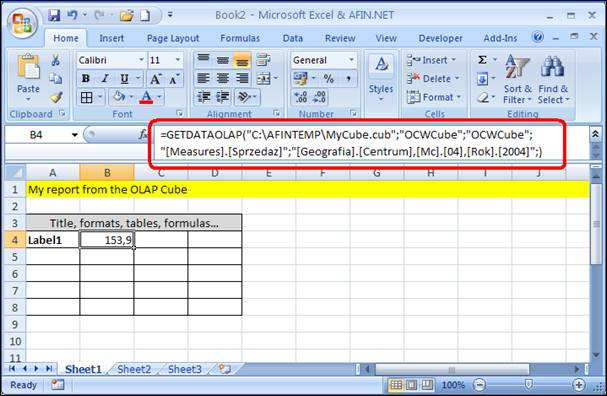Set bottom vertical alignment

[x=242, y=60]
